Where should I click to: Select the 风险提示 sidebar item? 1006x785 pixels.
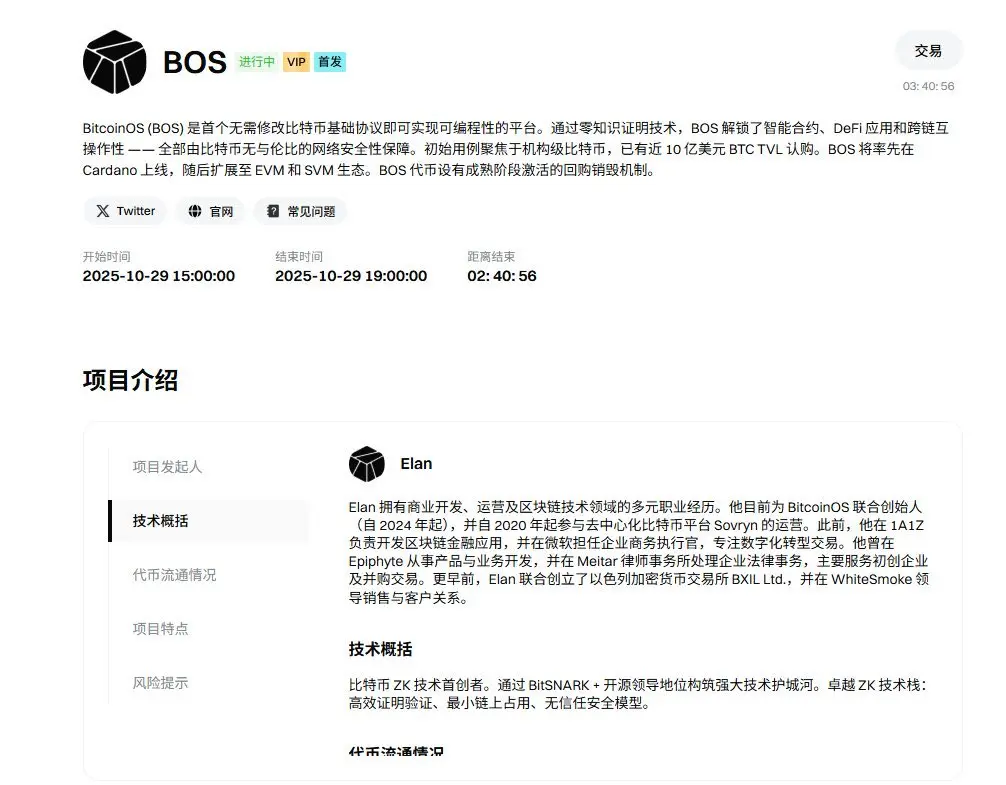point(160,682)
